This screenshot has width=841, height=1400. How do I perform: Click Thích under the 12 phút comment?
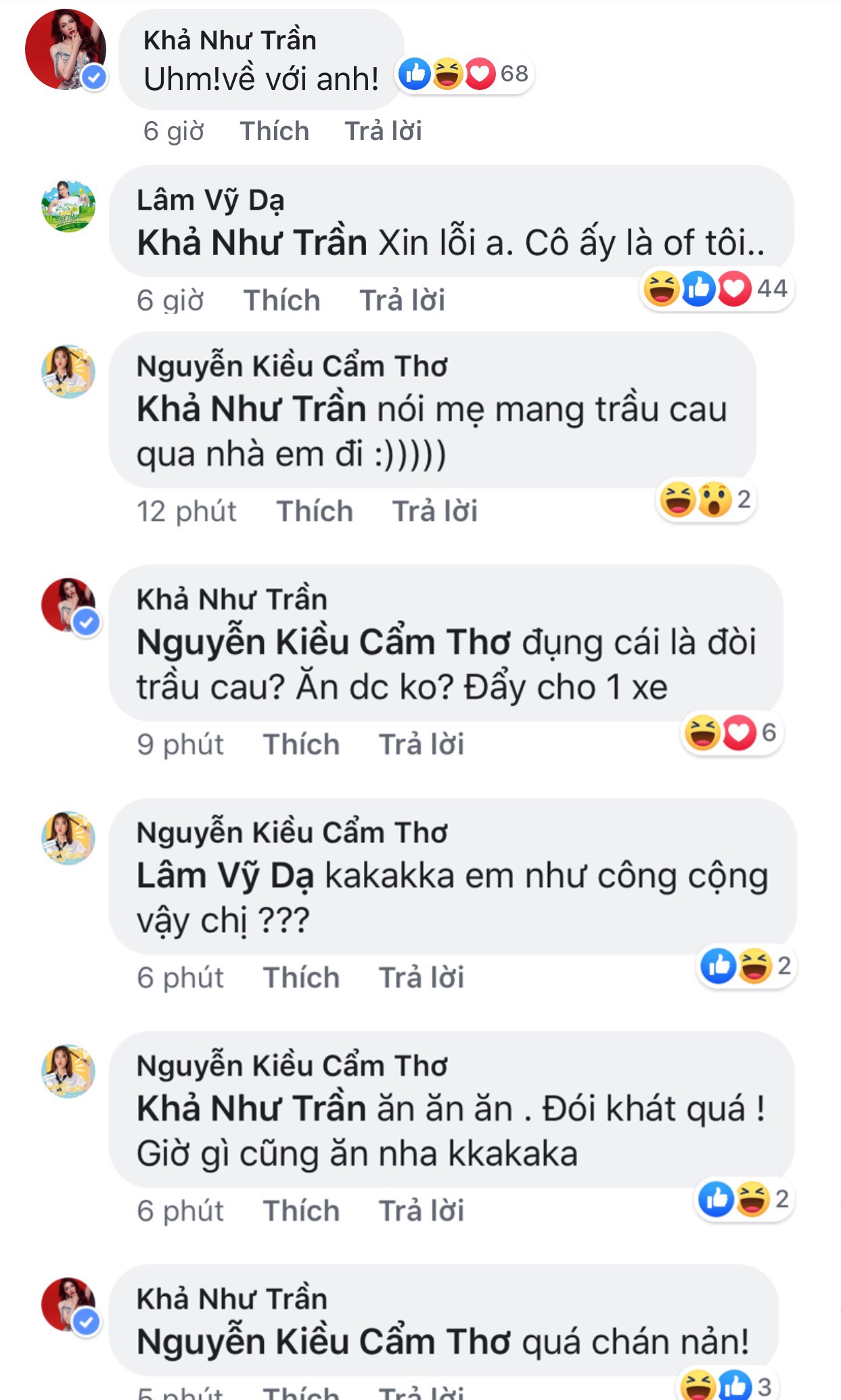click(315, 512)
